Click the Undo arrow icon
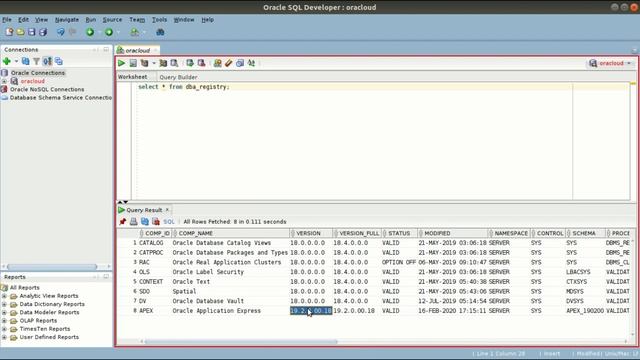This screenshot has height=360, width=640. [x=61, y=32]
